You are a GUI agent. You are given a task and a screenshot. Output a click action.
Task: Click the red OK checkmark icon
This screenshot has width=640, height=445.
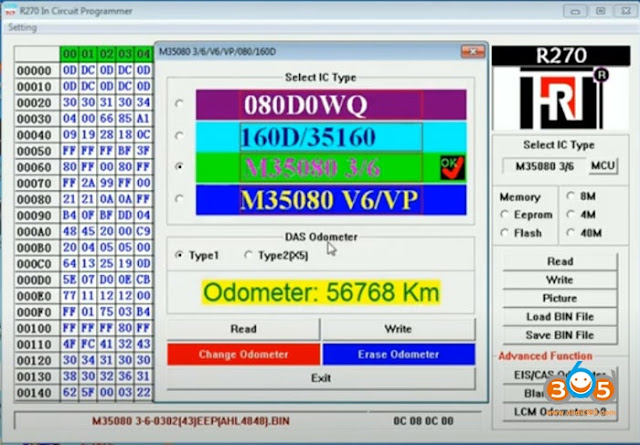pyautogui.click(x=452, y=167)
